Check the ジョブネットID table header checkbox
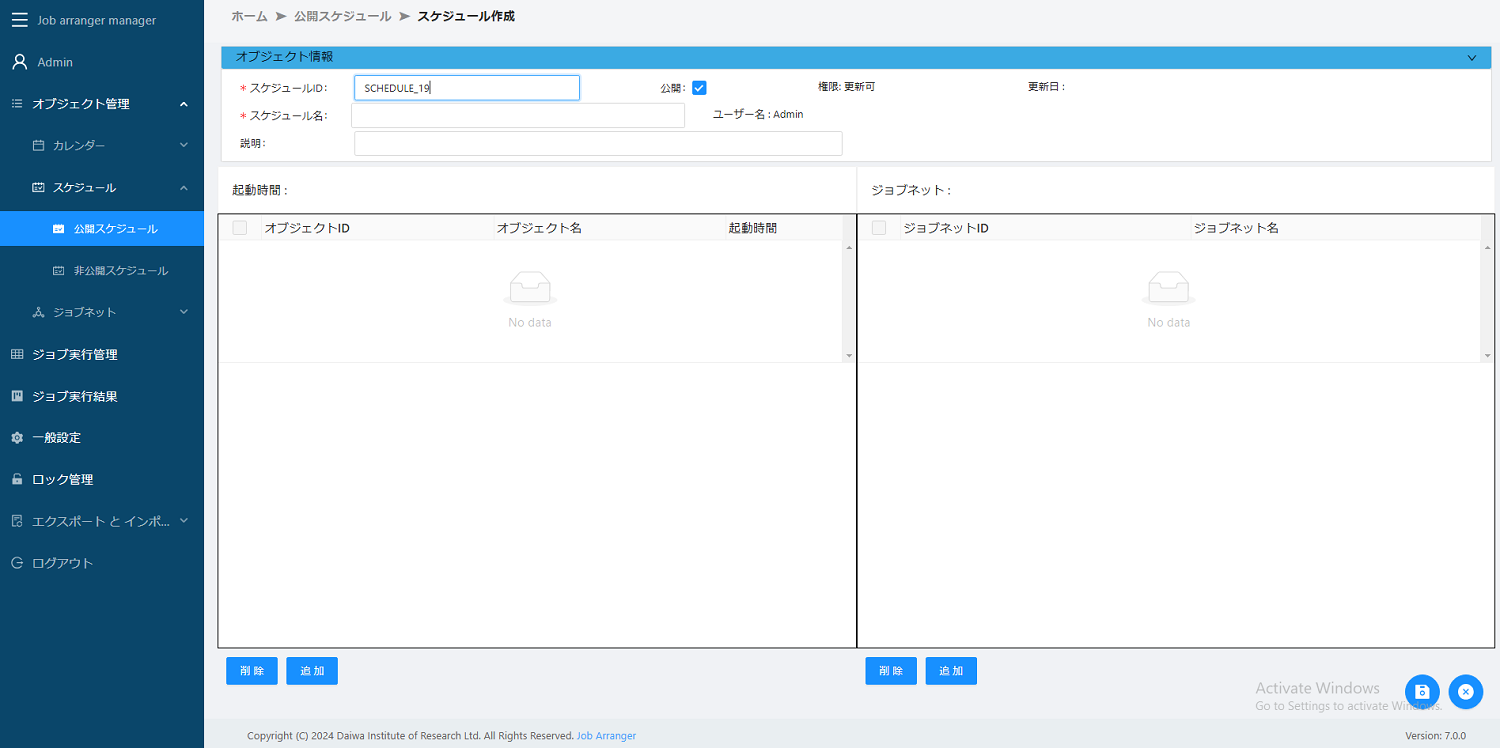Image resolution: width=1500 pixels, height=748 pixels. click(x=878, y=227)
